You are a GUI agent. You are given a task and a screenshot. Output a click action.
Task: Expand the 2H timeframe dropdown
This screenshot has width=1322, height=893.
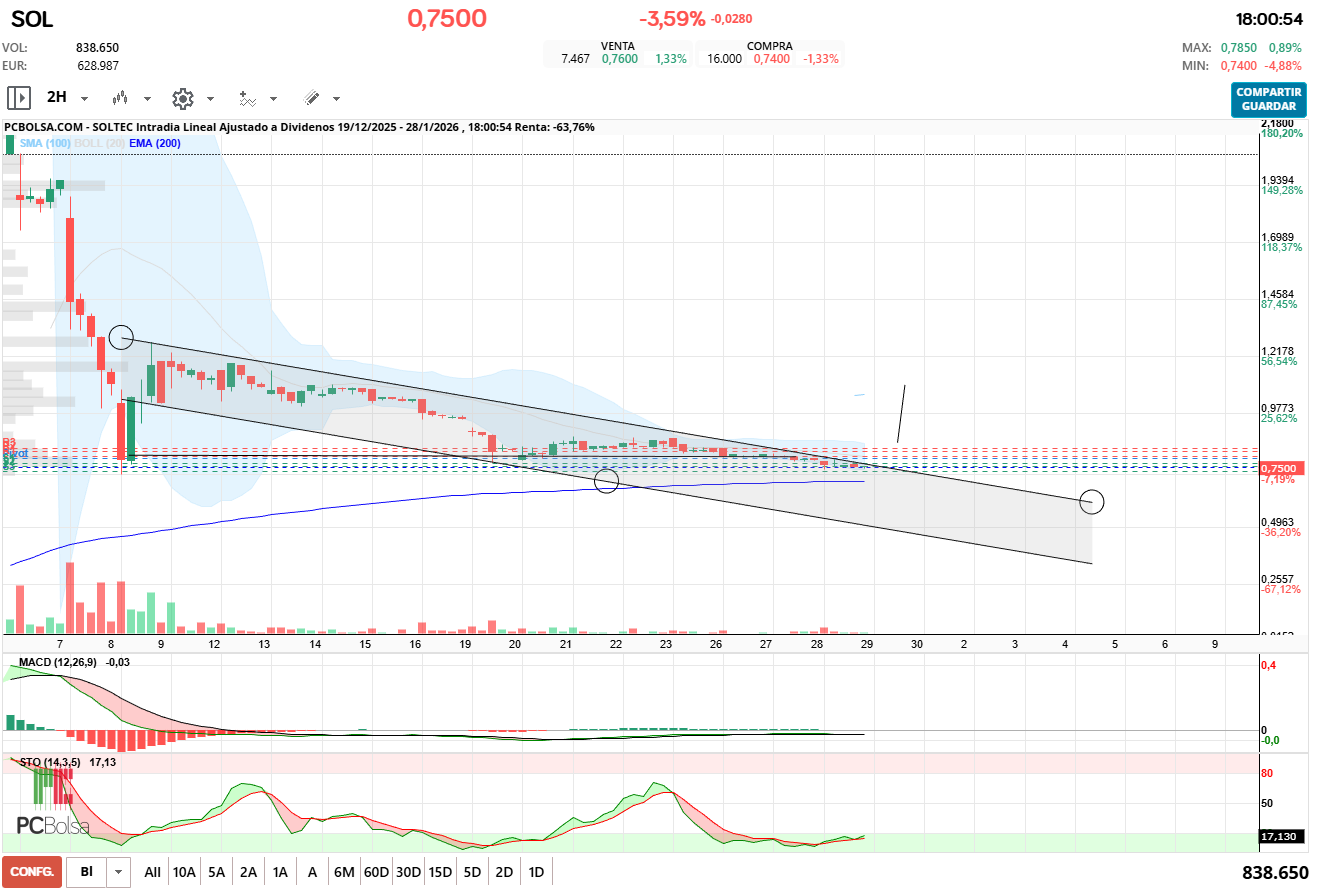84,99
